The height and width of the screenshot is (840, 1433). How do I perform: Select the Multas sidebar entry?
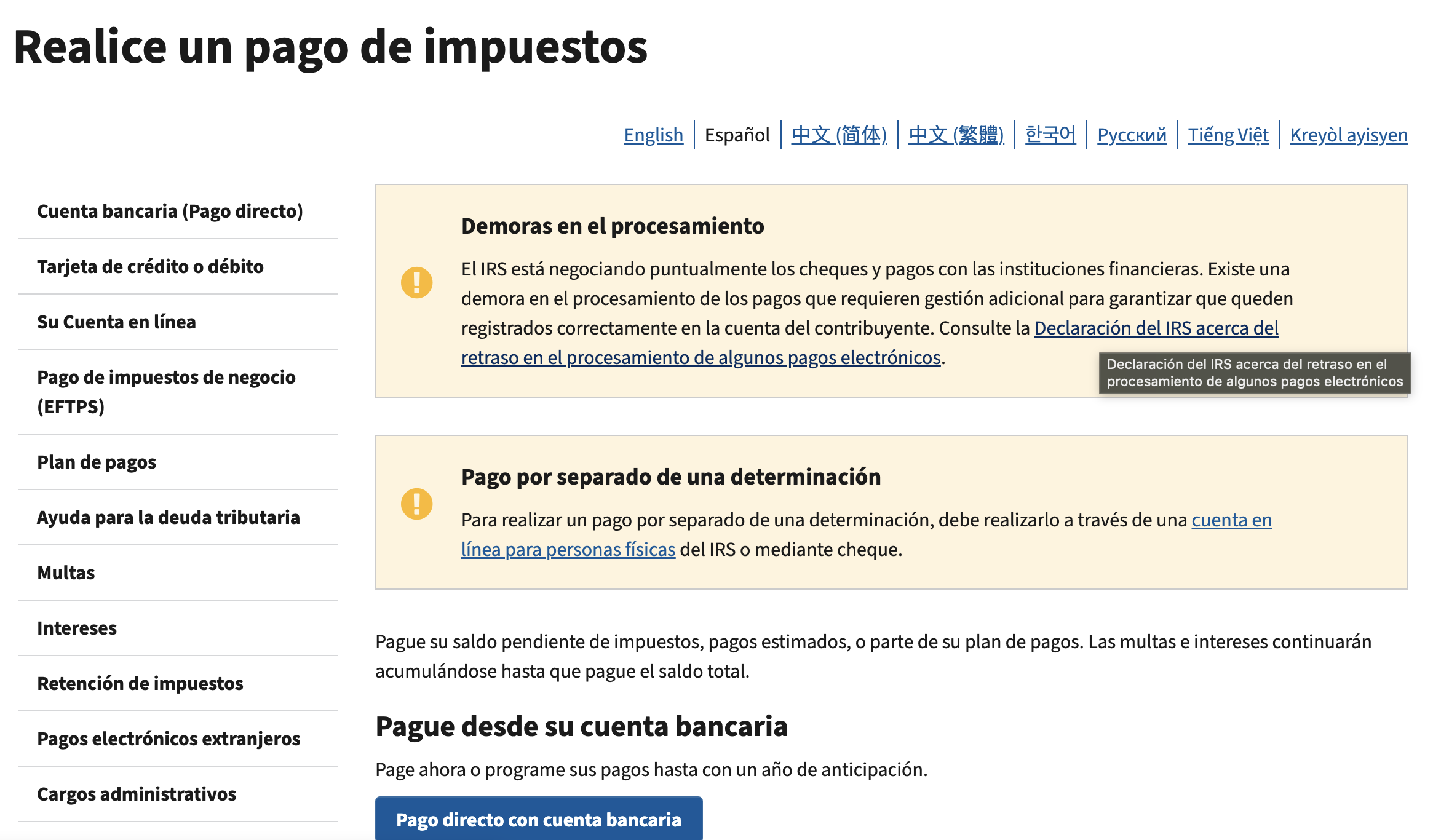click(66, 573)
